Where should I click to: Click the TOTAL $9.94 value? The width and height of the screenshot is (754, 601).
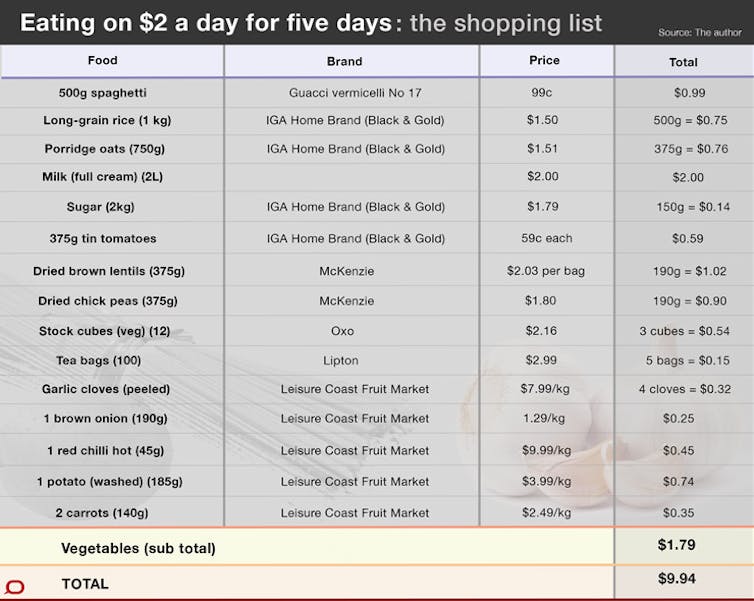[x=677, y=578]
